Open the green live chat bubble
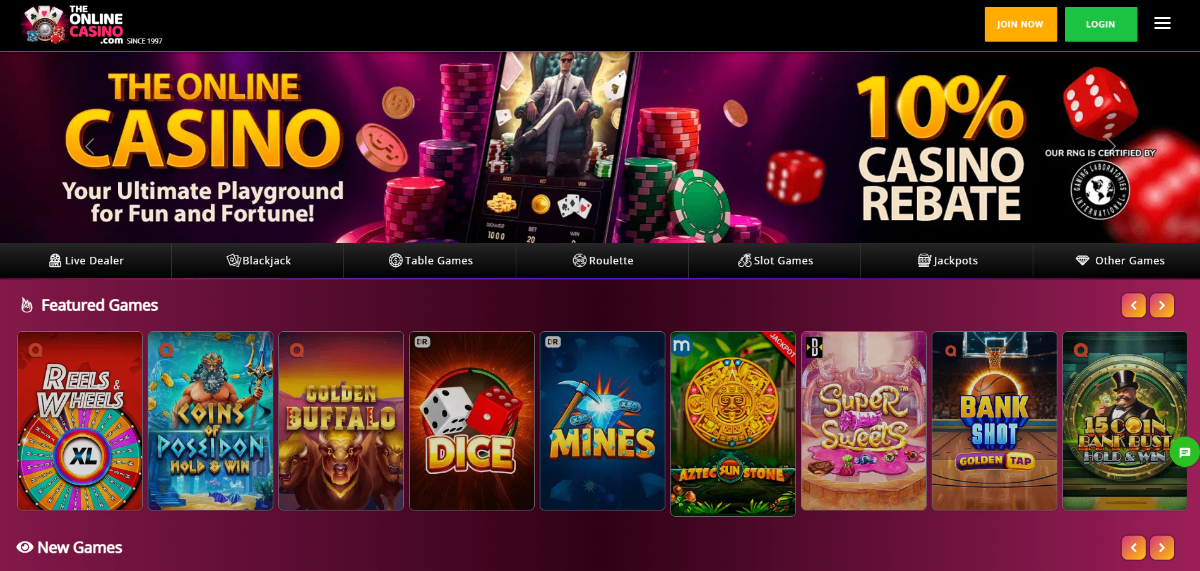The width and height of the screenshot is (1200, 571). click(1184, 452)
